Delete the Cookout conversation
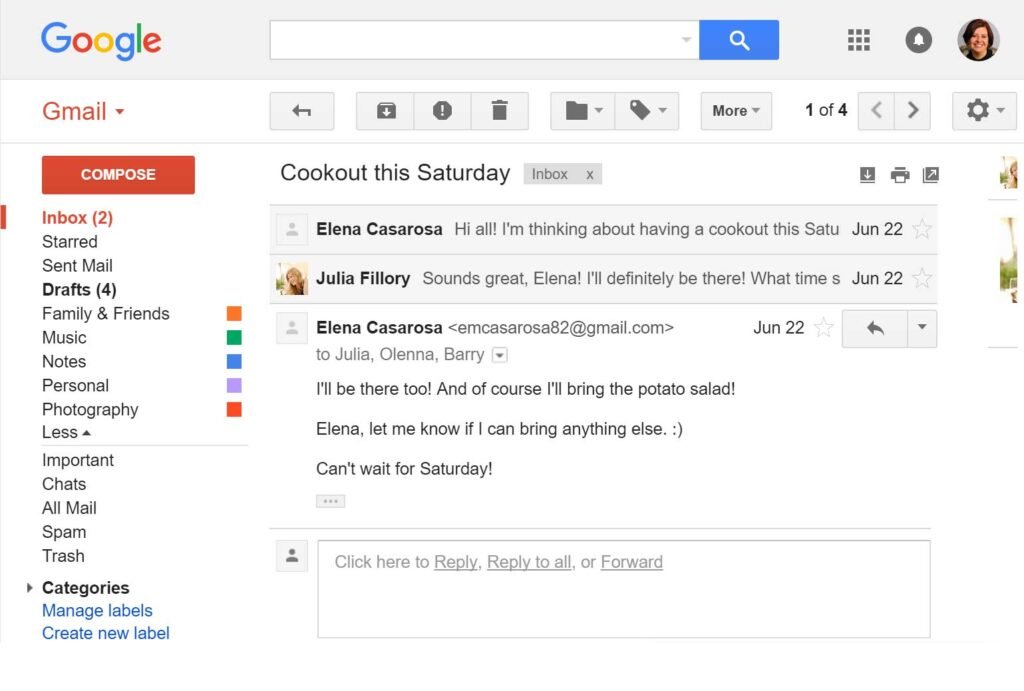The height and width of the screenshot is (691, 1024). pyautogui.click(x=500, y=111)
